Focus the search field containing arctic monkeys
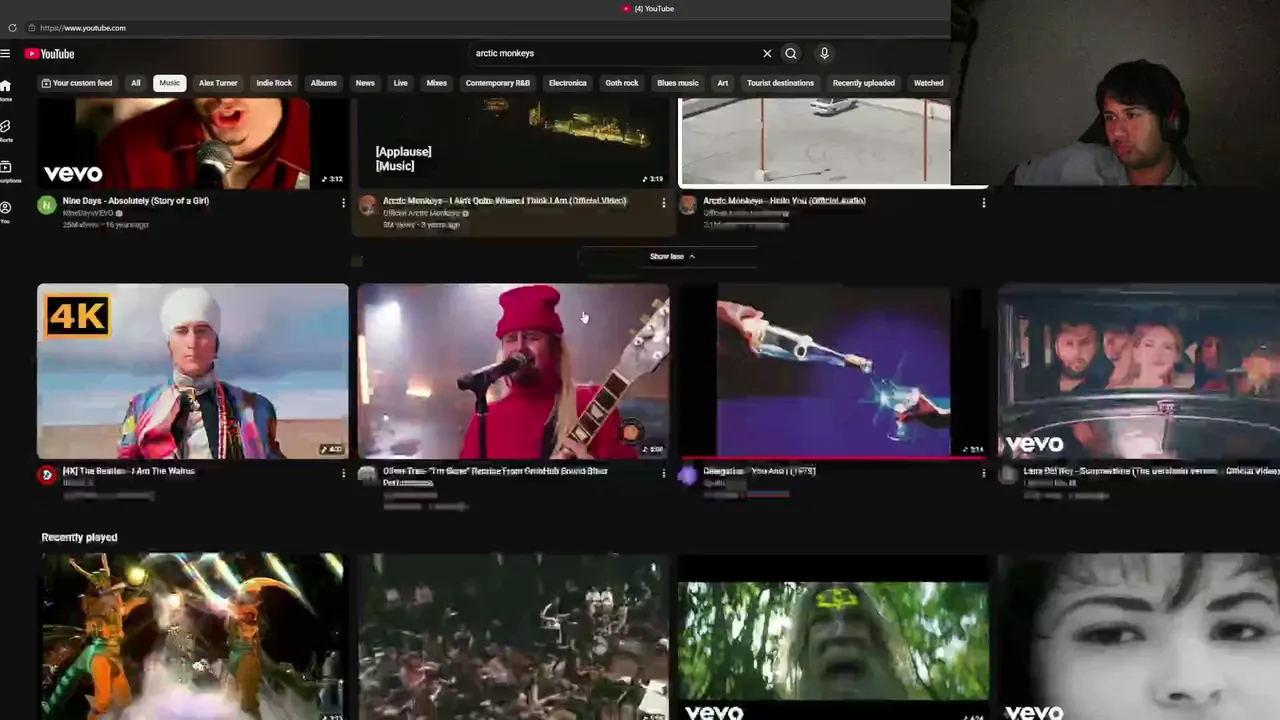 [612, 53]
